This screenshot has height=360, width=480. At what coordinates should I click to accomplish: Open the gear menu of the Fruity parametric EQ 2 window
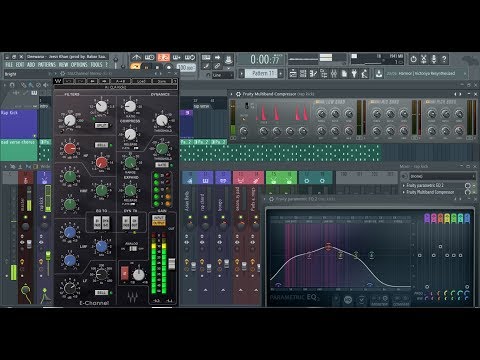point(271,199)
